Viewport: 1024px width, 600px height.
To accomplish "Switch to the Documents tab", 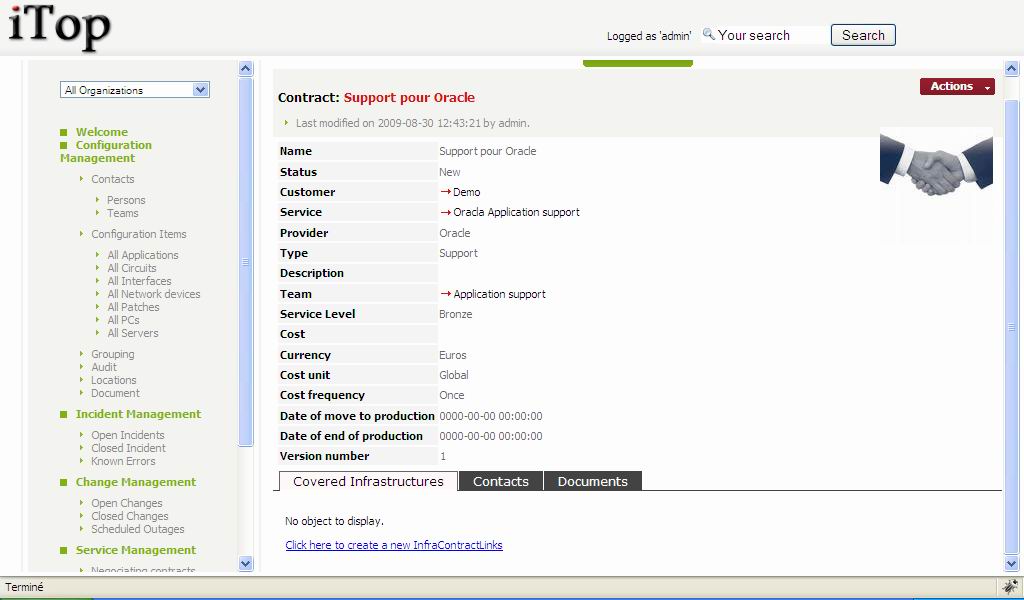I will point(593,481).
